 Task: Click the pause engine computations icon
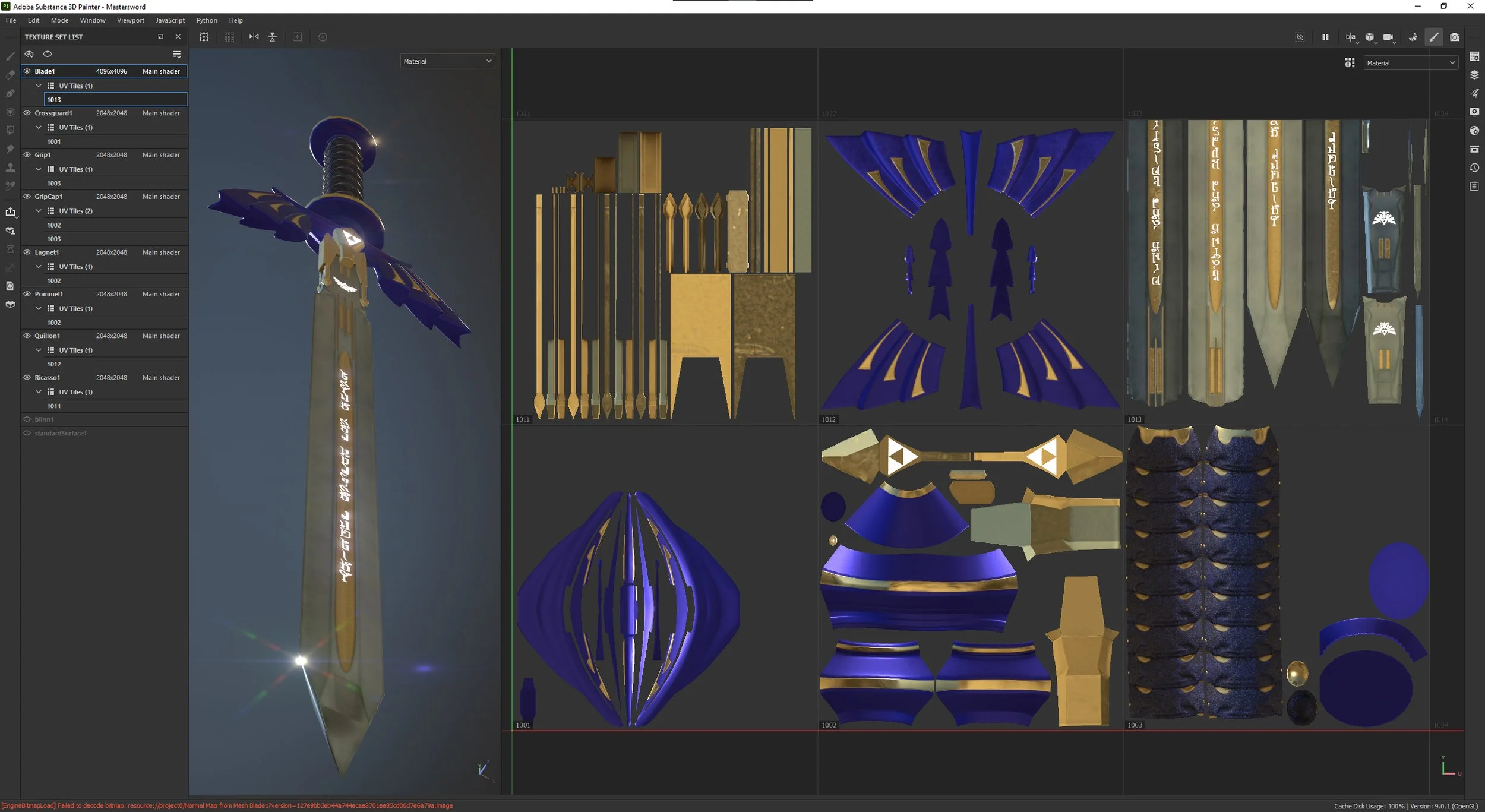coord(1325,37)
